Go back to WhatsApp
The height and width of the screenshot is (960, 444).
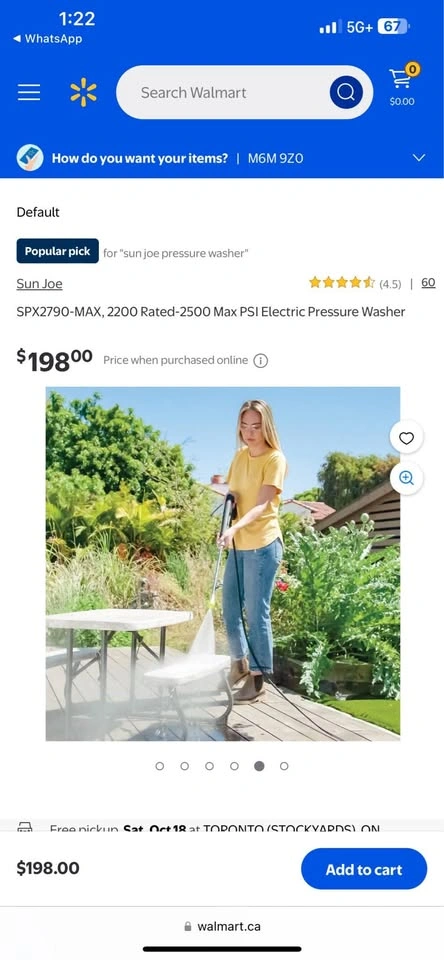48,39
